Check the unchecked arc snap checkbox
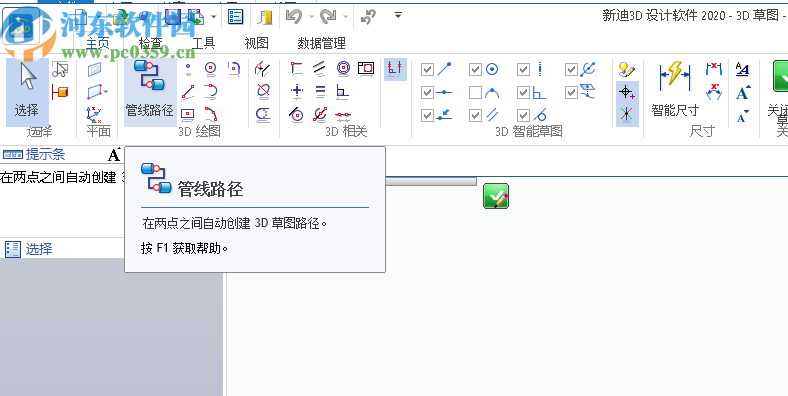 pos(475,92)
